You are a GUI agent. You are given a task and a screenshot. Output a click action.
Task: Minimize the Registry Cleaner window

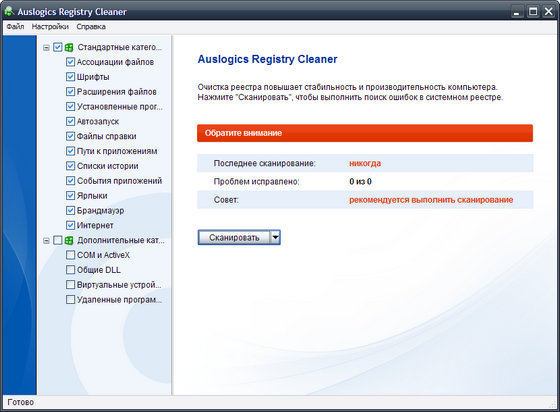[x=516, y=11]
